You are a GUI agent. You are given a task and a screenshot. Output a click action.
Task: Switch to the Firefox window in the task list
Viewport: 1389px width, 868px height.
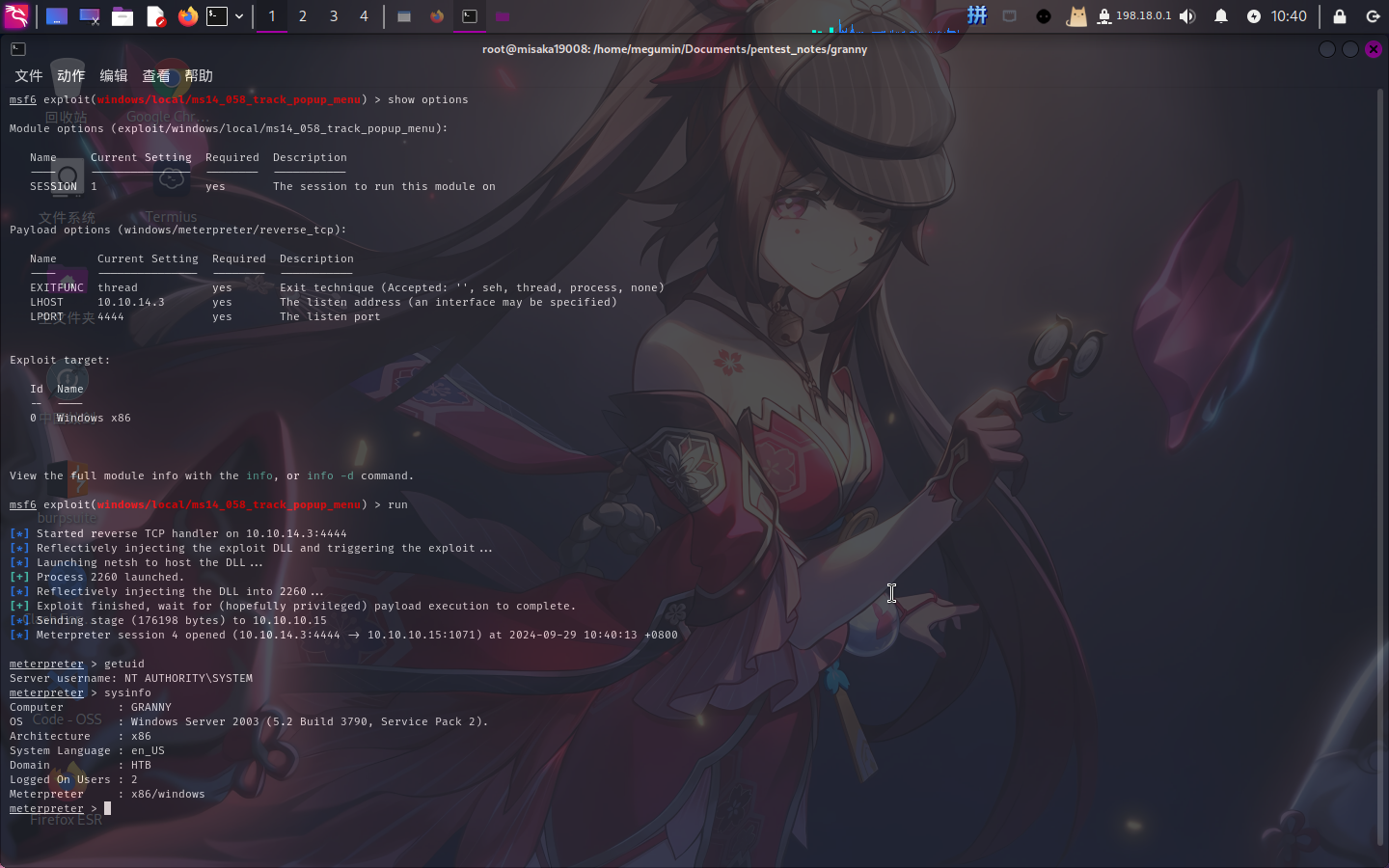pyautogui.click(x=437, y=16)
